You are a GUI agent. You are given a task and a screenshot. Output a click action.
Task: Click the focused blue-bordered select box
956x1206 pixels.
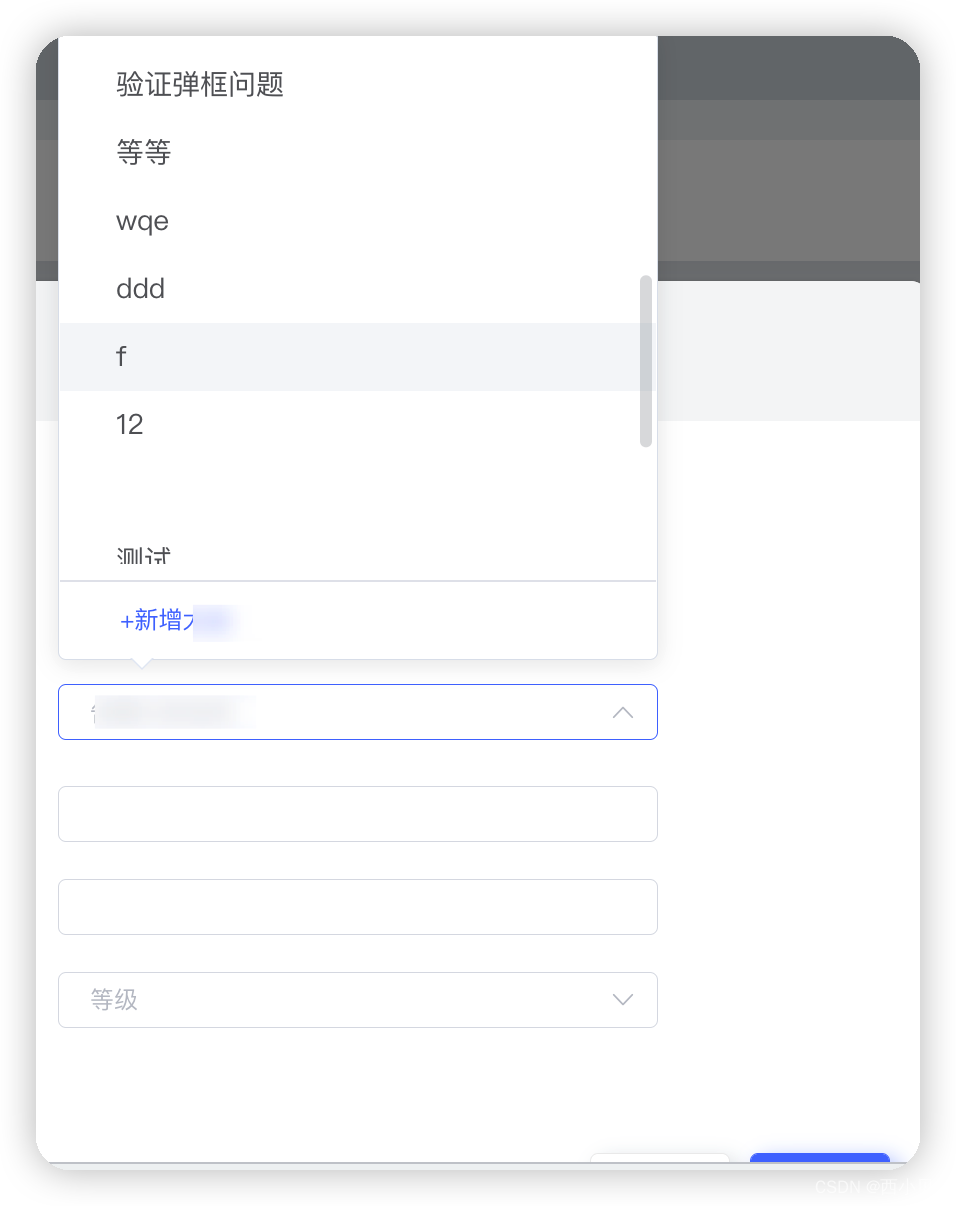(x=358, y=712)
